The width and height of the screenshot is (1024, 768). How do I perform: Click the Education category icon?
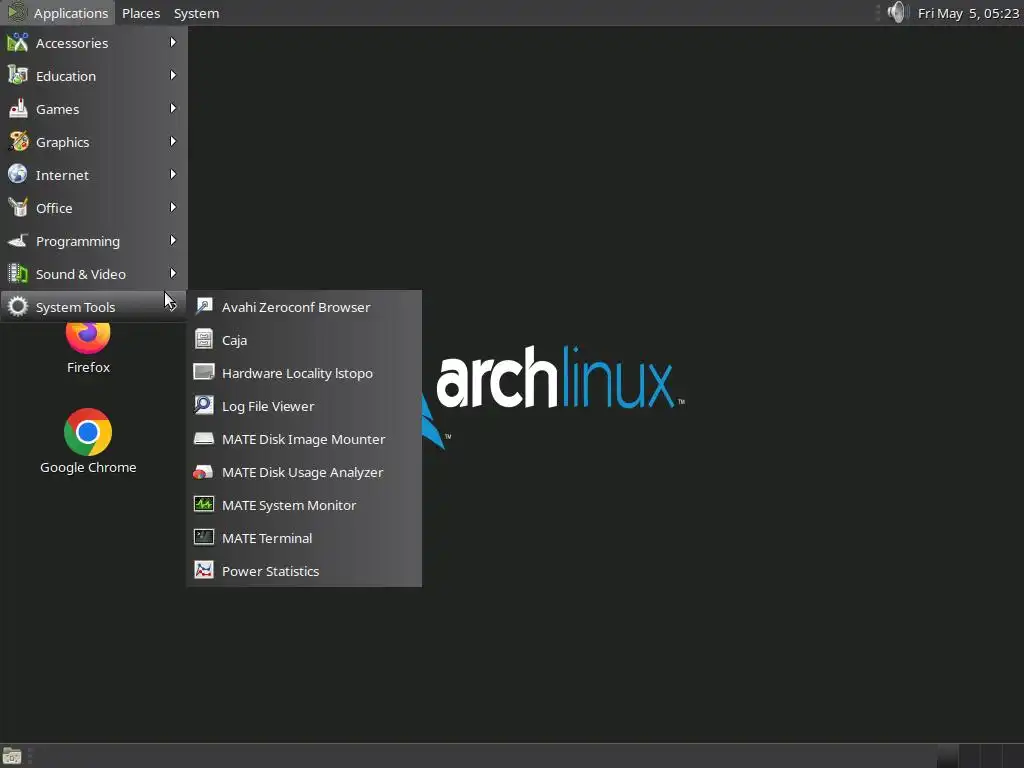coord(18,75)
